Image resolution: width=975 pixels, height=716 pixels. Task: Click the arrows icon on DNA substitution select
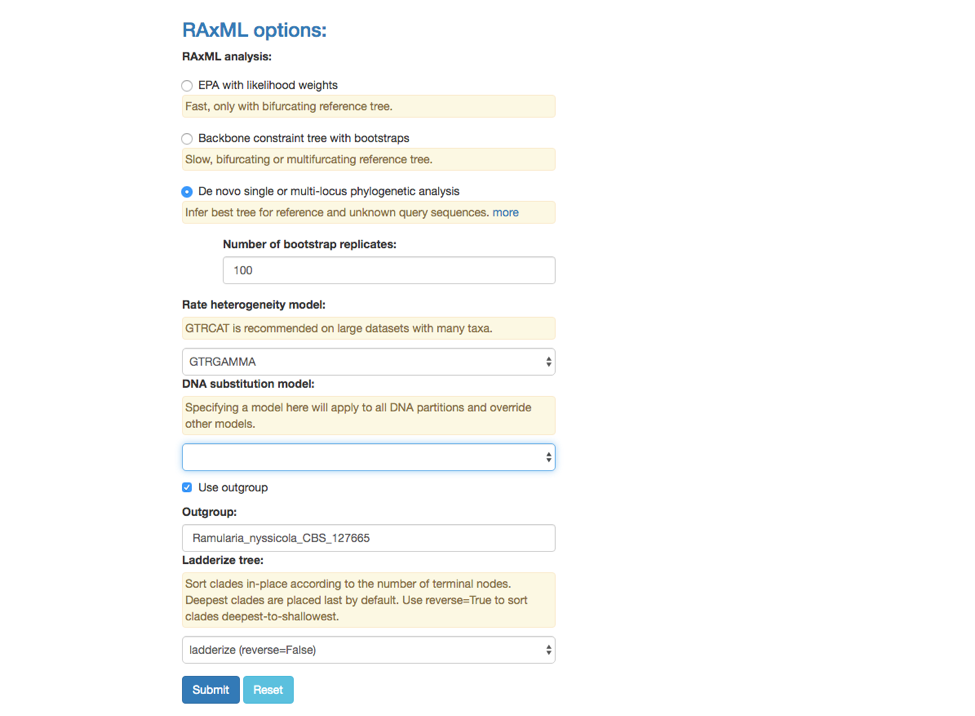pos(548,457)
